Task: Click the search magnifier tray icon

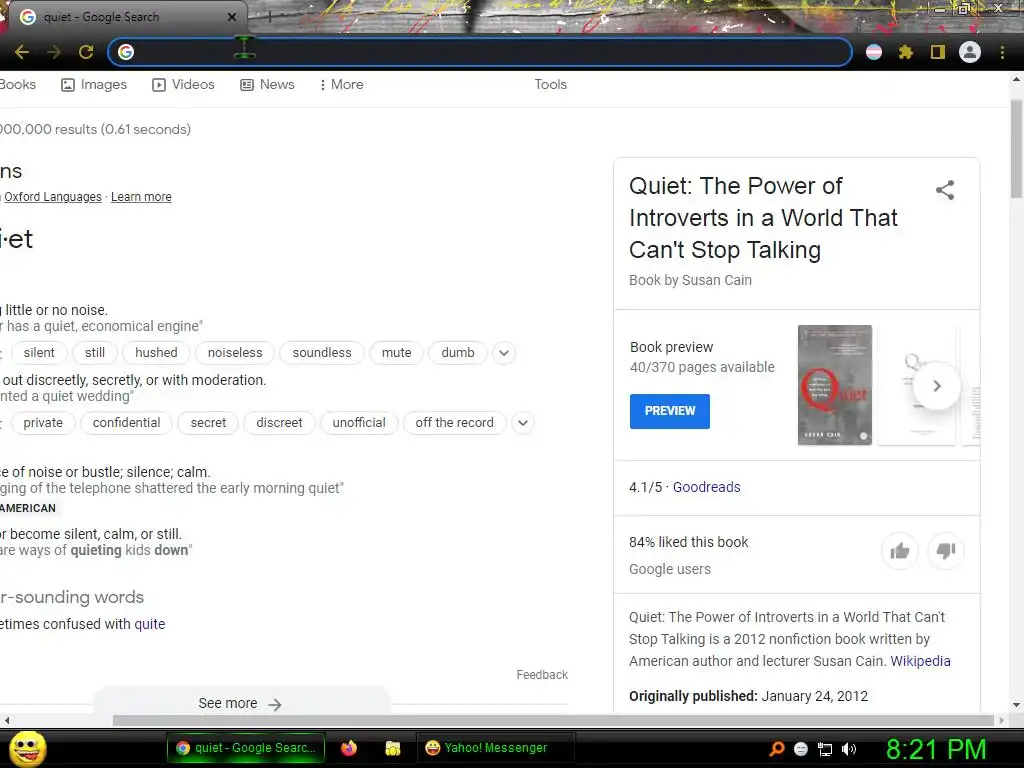Action: pos(776,749)
